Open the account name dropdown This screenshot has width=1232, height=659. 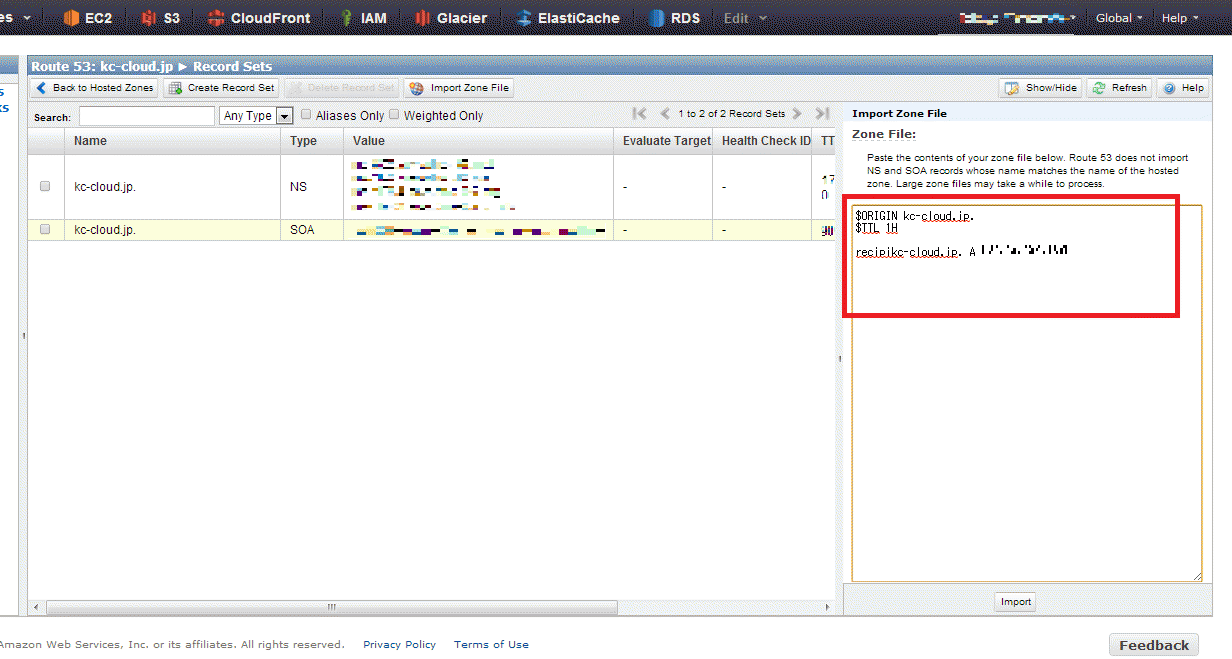pyautogui.click(x=1018, y=18)
